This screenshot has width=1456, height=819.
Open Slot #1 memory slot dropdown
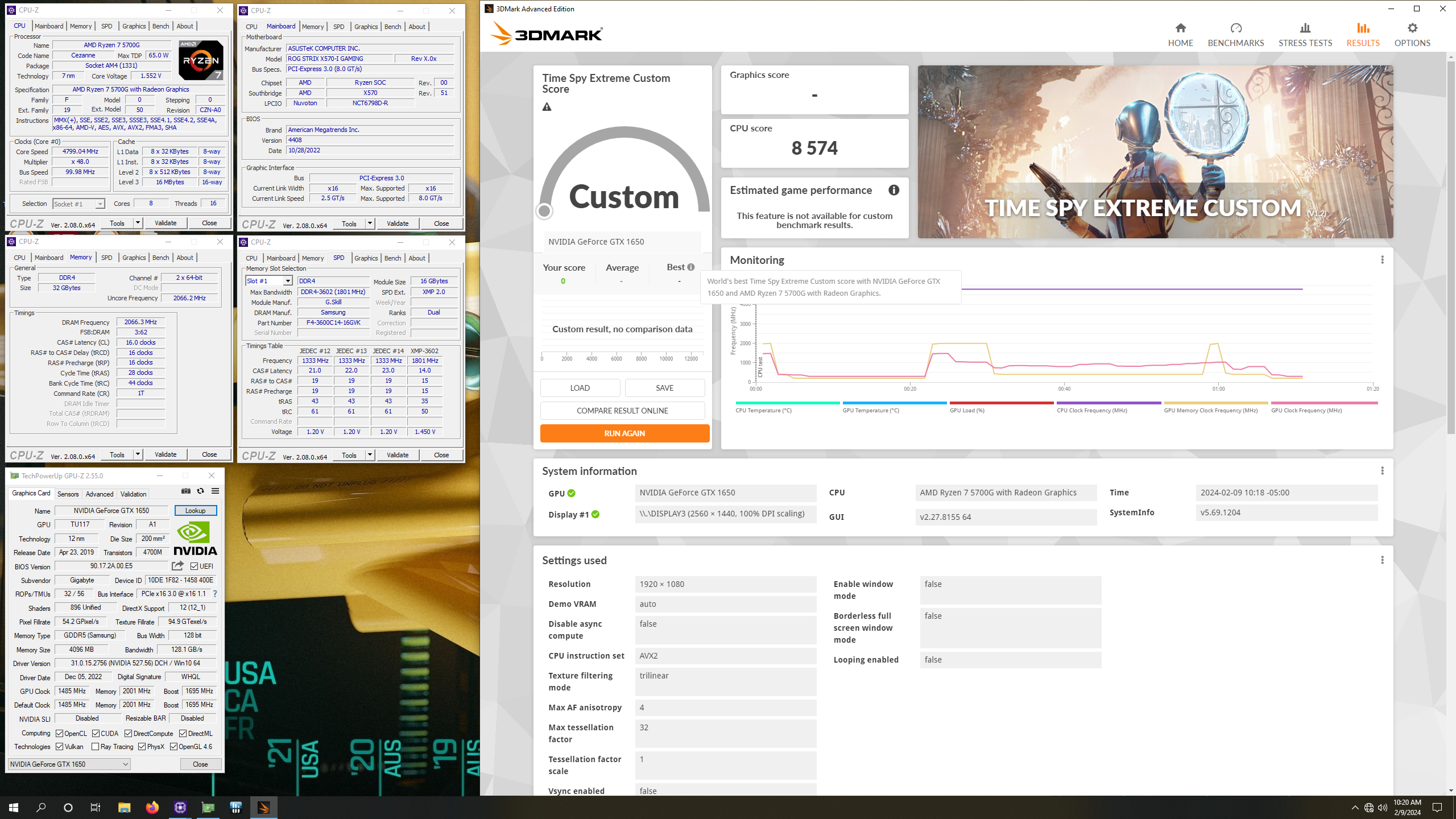click(269, 281)
